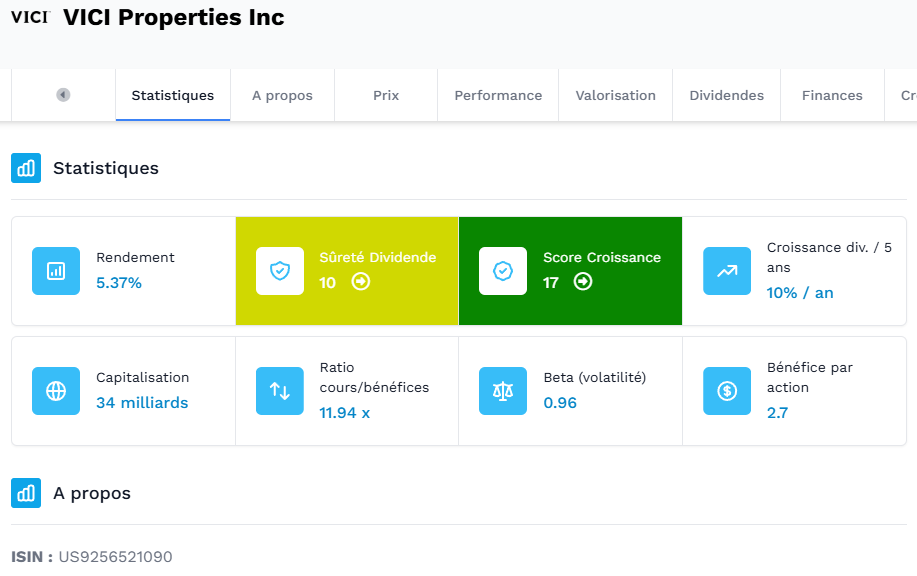Image resolution: width=917 pixels, height=576 pixels.
Task: Click the A propos section chart icon
Action: tap(26, 493)
